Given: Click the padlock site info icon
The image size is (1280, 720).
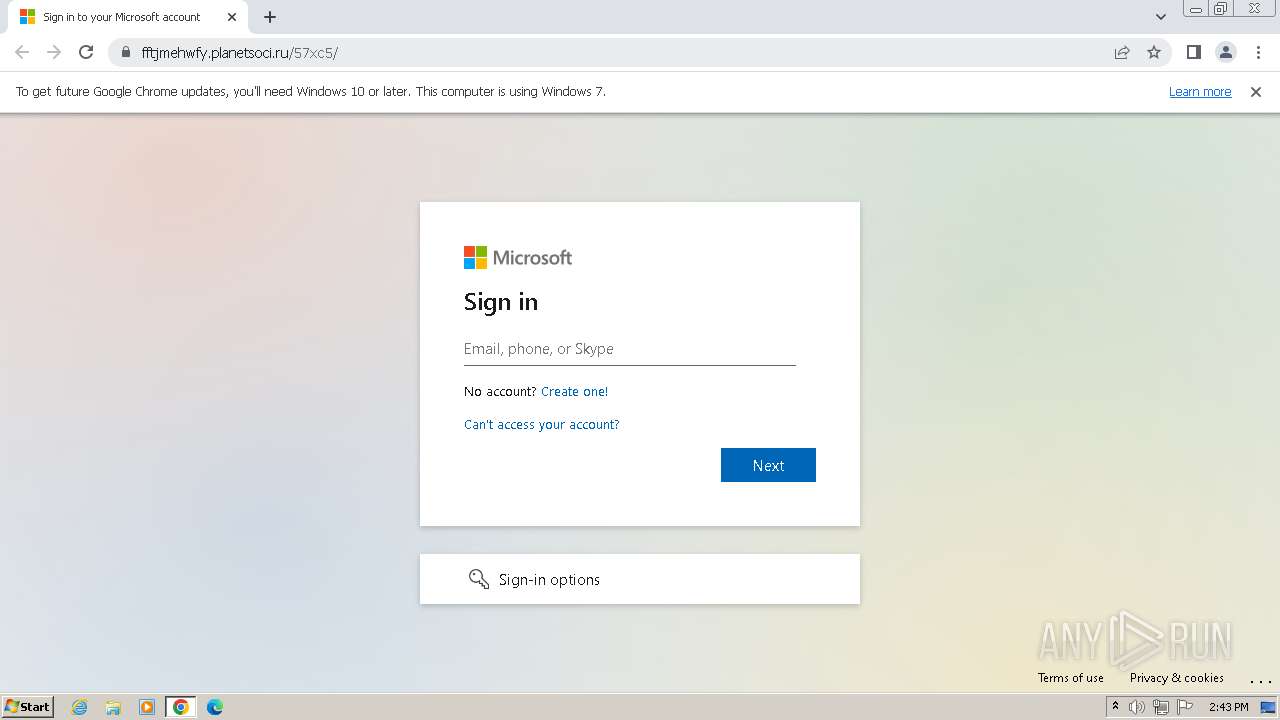Looking at the screenshot, I should coord(126,52).
